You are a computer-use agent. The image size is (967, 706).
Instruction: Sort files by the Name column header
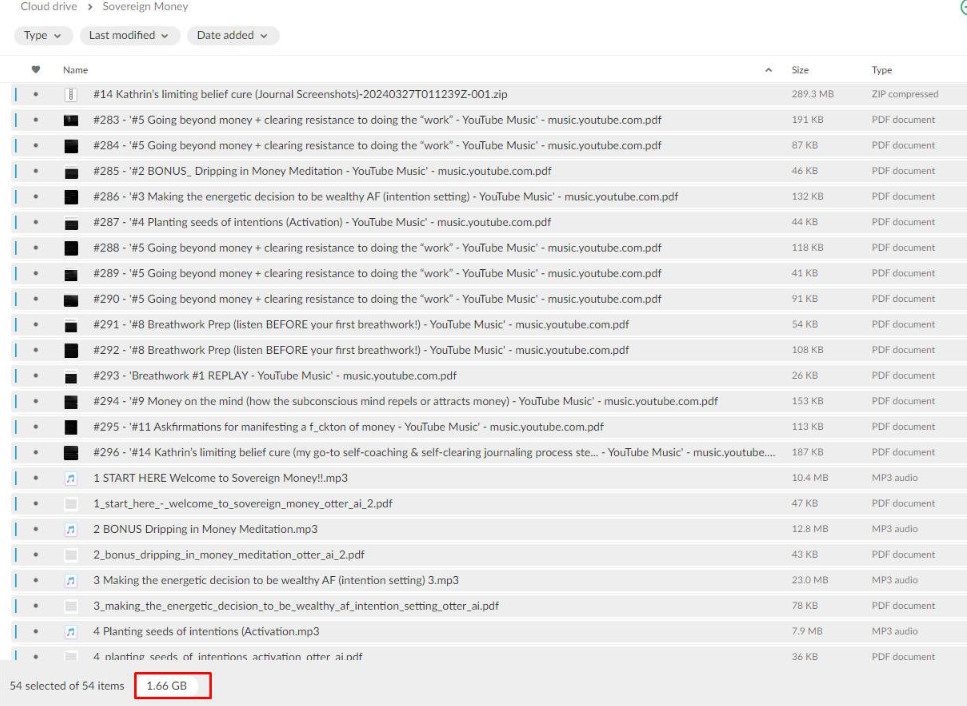point(76,70)
